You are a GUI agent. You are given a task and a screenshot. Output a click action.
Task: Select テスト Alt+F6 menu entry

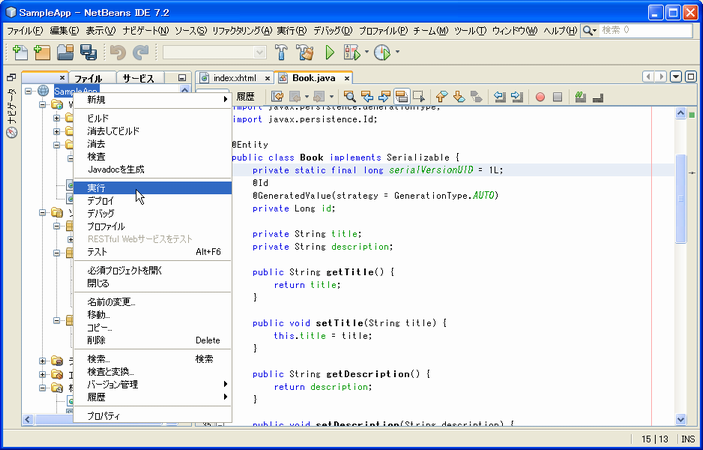tap(152, 252)
